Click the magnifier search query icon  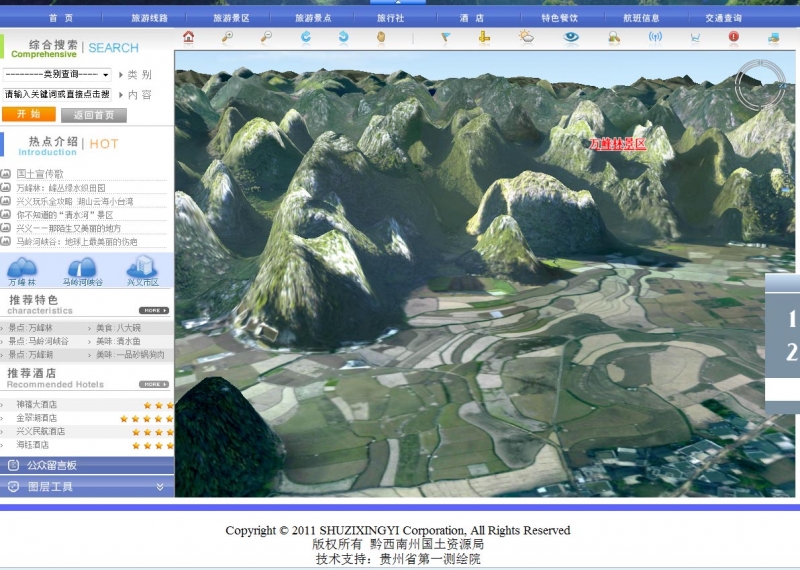point(614,37)
